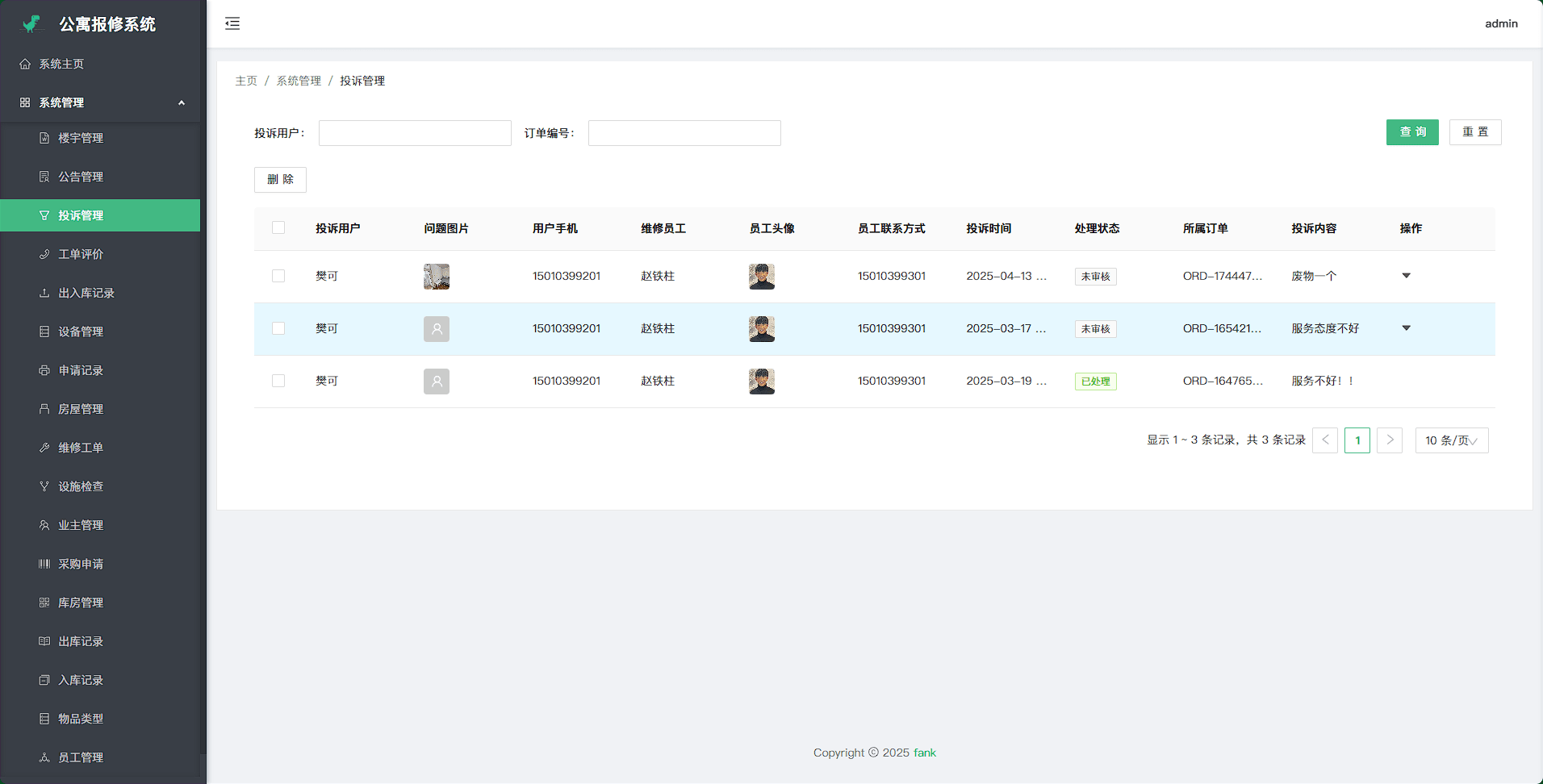Check the row with complaint 服务态度不好
Image resolution: width=1543 pixels, height=784 pixels.
[x=278, y=328]
